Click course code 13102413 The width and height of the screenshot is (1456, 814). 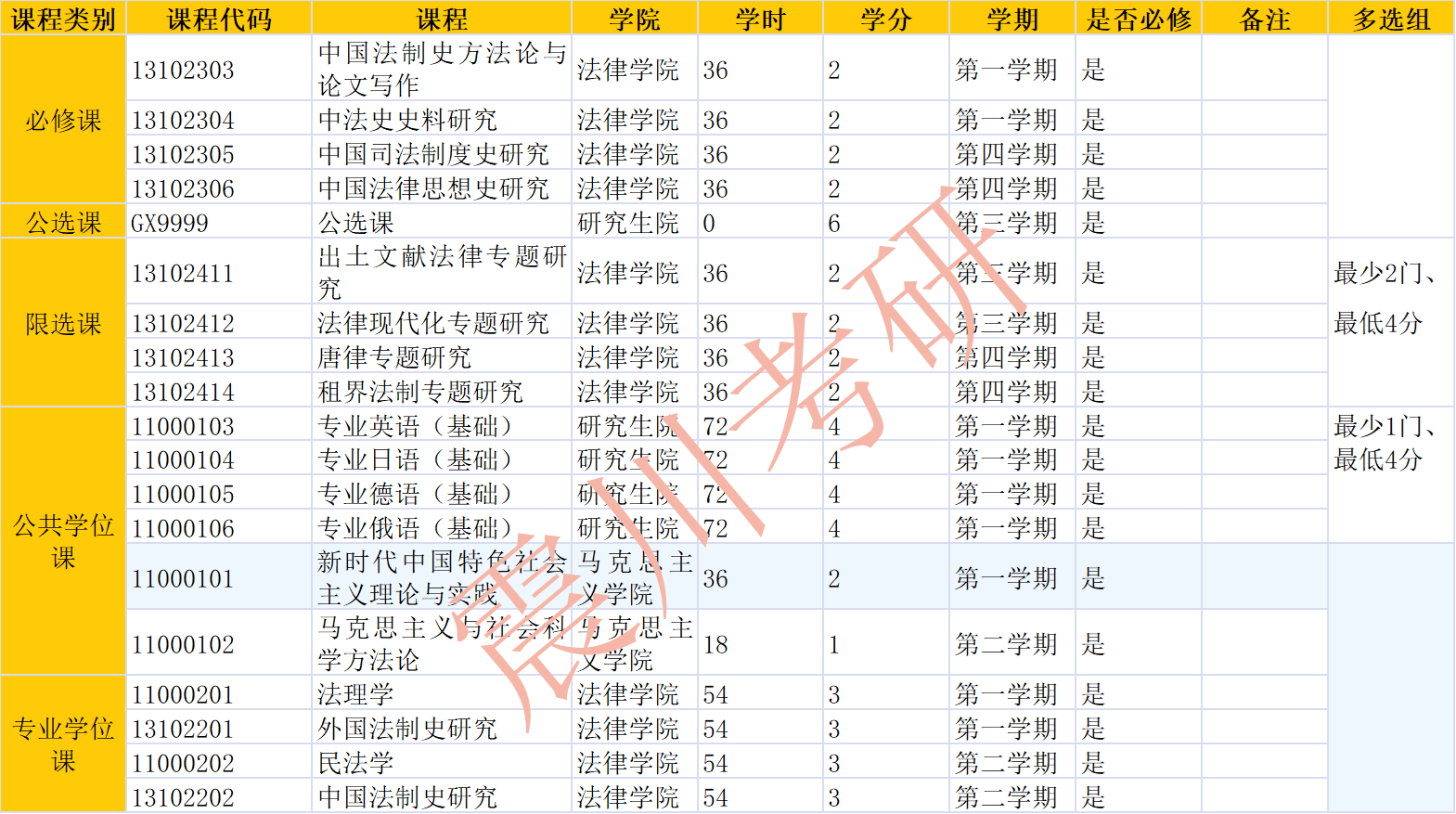183,357
